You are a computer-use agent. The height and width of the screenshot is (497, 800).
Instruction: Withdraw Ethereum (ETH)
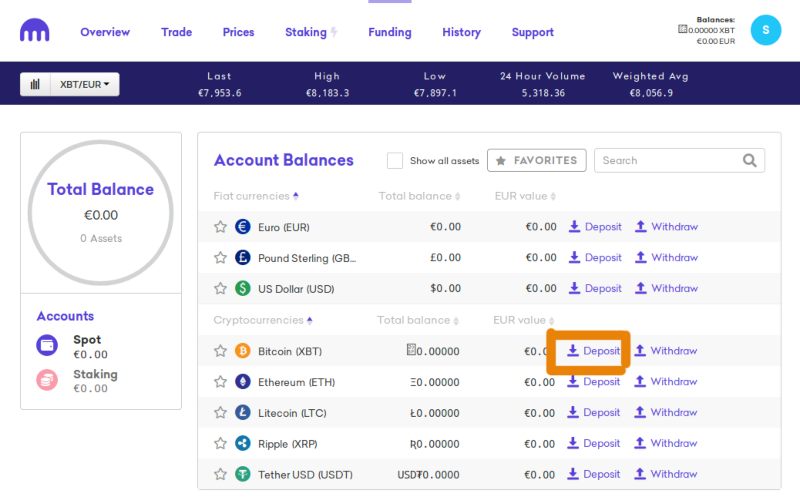665,382
